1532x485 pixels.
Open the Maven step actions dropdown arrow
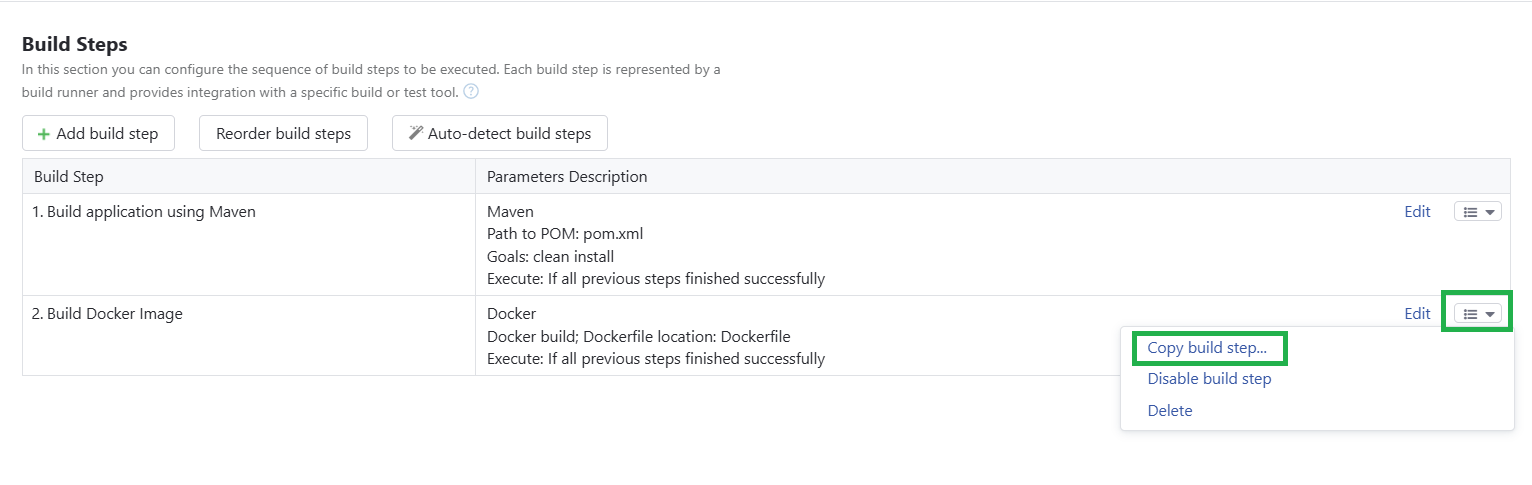(1490, 212)
